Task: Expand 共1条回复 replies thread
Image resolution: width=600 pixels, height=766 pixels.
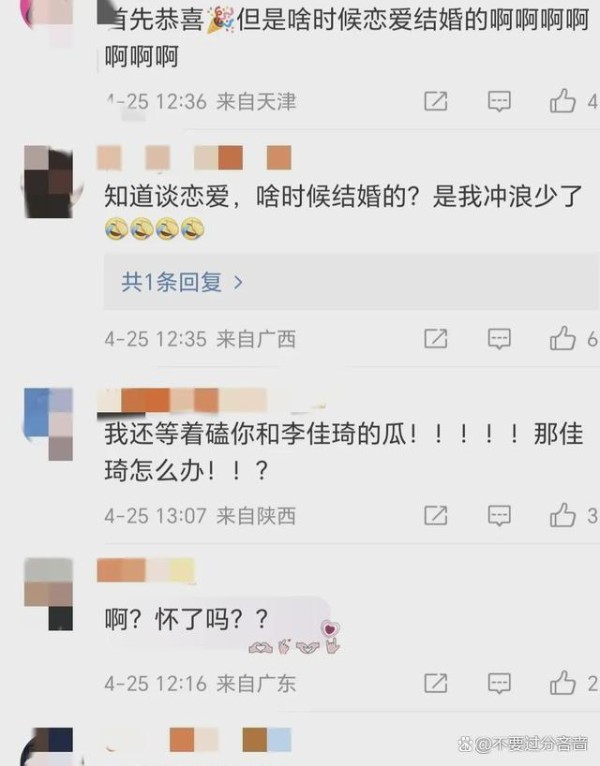Action: click(x=350, y=282)
